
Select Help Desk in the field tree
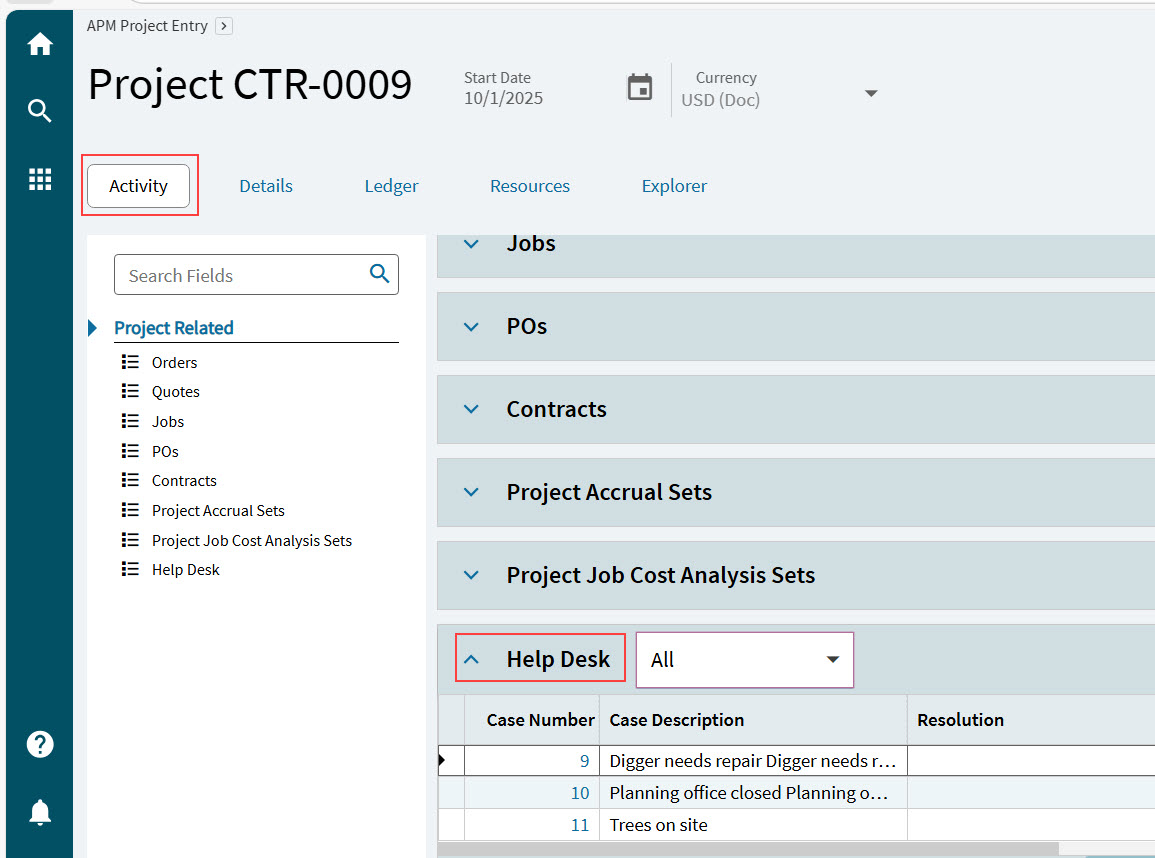186,570
